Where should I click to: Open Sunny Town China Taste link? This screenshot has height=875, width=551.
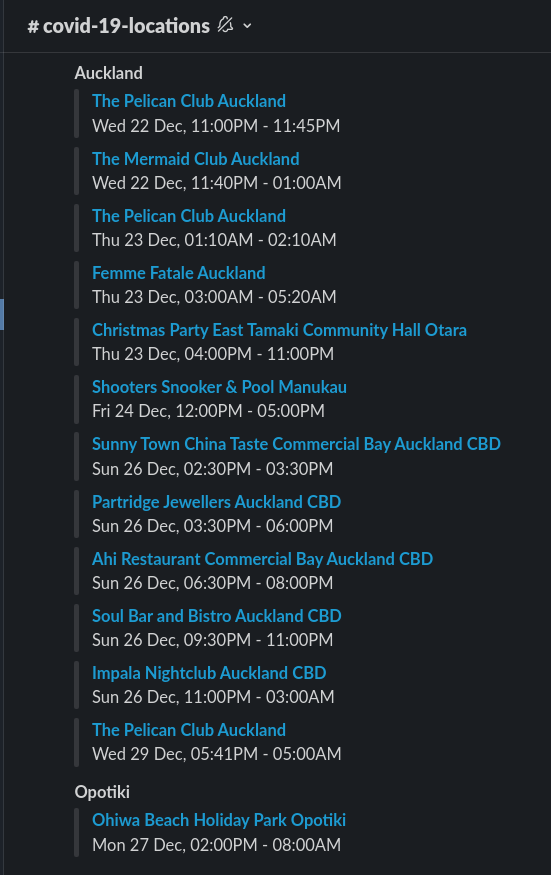pos(296,444)
